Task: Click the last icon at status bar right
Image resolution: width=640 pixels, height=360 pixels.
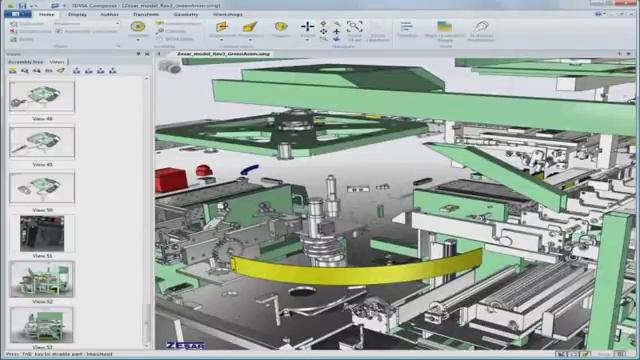Action: (620, 354)
